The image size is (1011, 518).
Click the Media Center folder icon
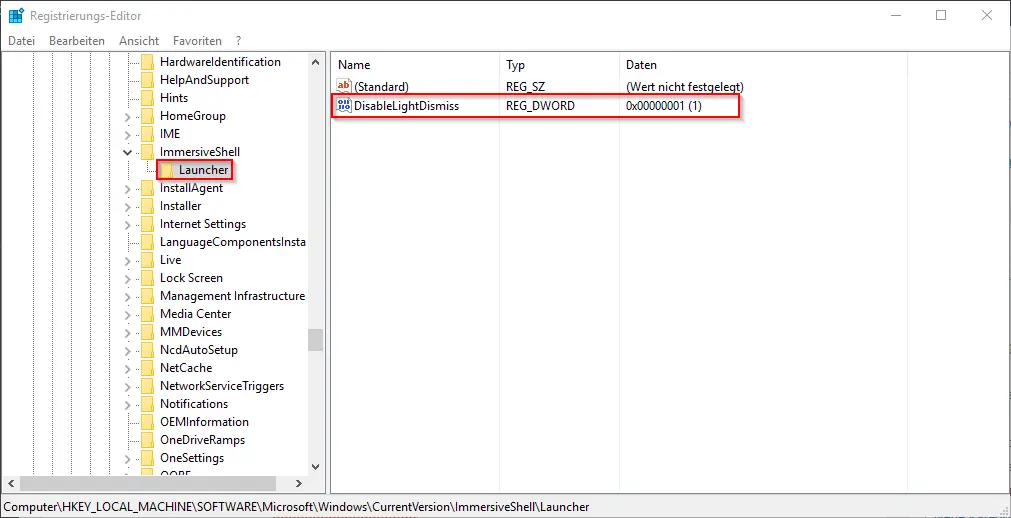(148, 314)
